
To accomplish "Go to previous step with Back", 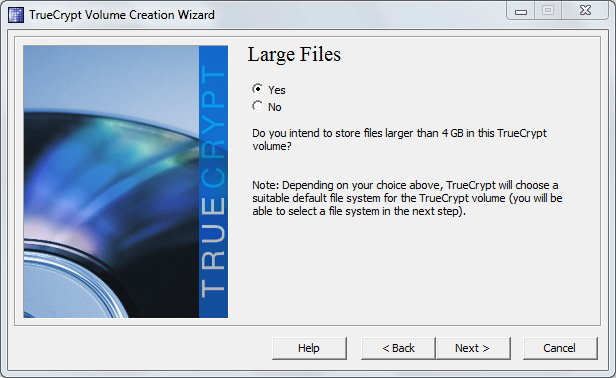I will pos(398,348).
